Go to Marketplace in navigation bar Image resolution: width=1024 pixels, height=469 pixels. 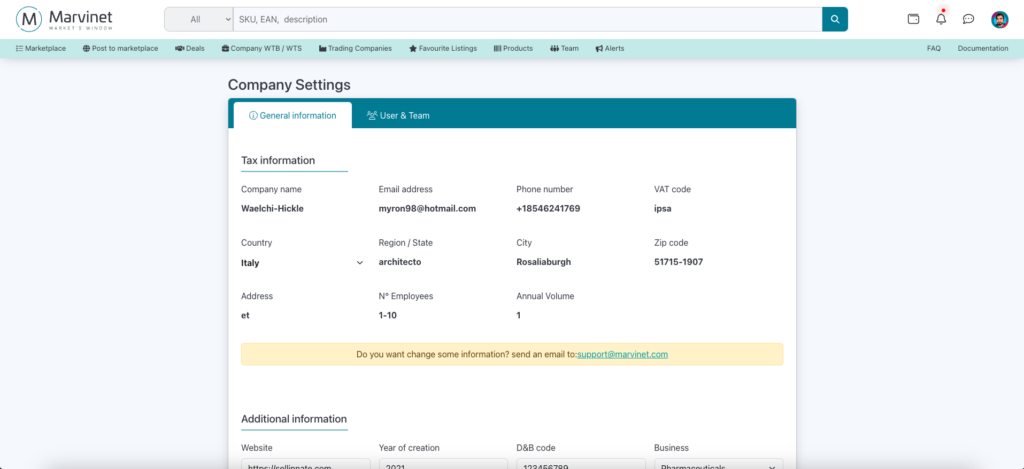41,48
